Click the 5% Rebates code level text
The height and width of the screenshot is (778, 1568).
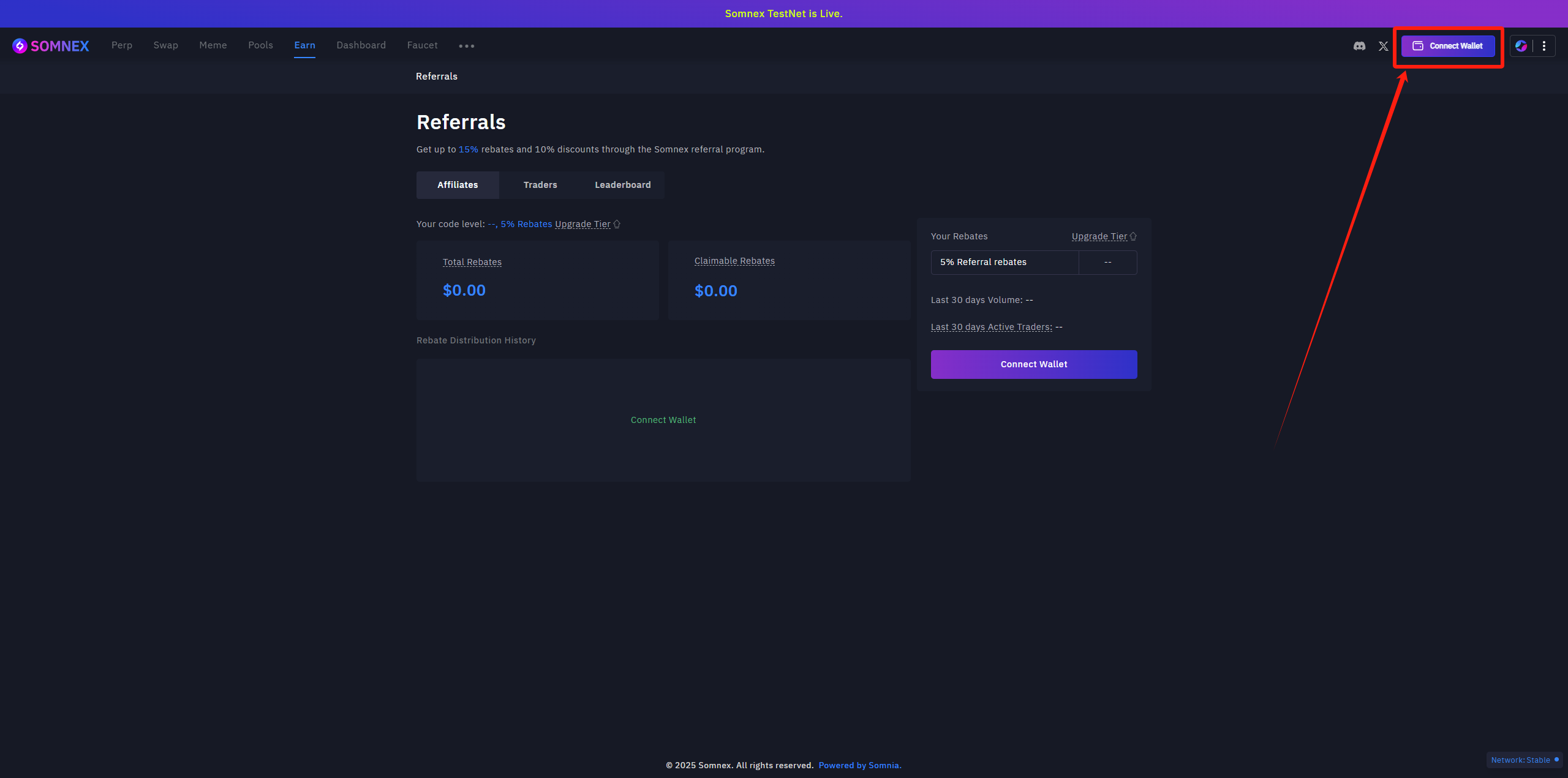coord(527,224)
